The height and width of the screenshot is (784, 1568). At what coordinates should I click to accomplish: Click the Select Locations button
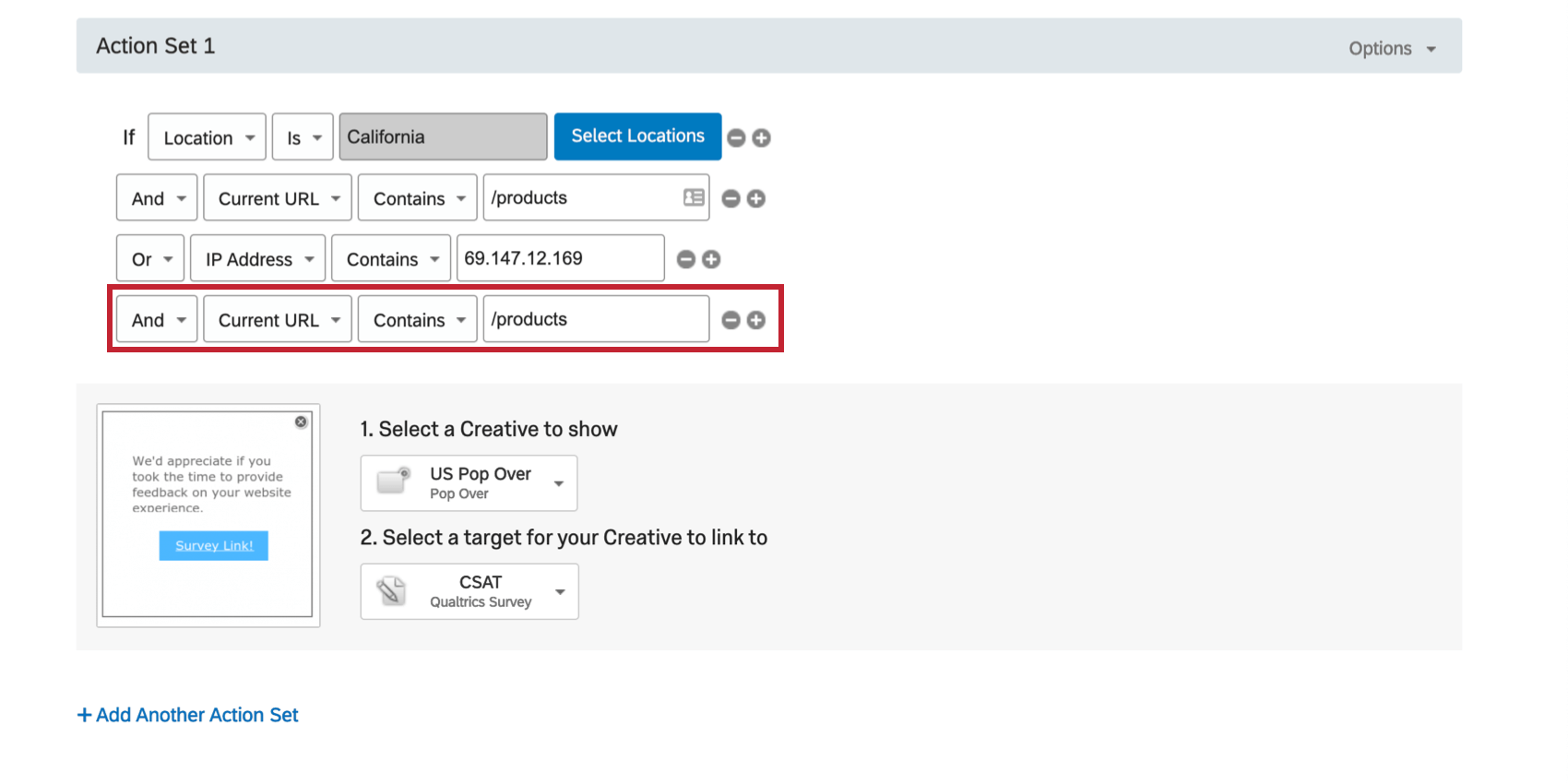[638, 137]
